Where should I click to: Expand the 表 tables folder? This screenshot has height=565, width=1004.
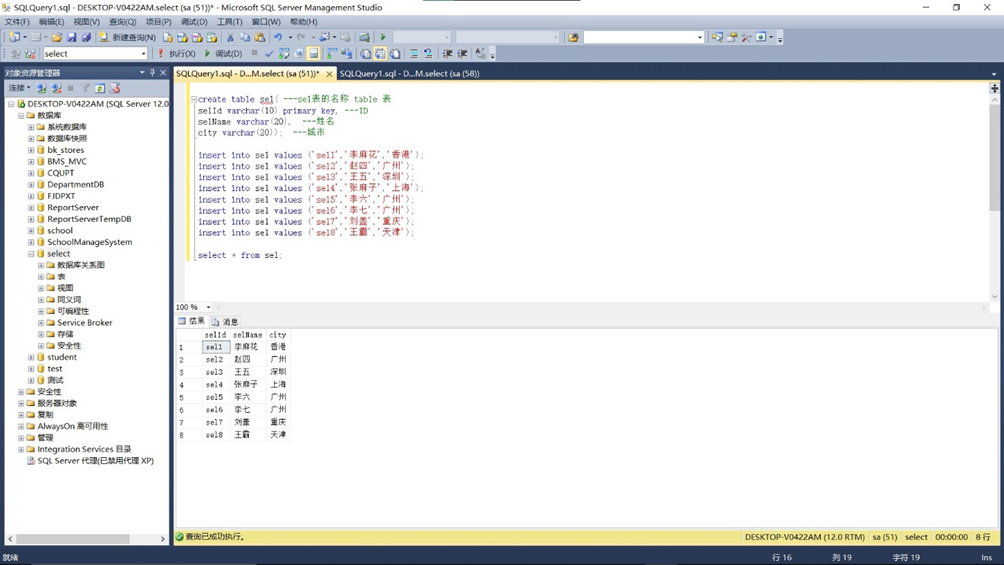(x=41, y=277)
